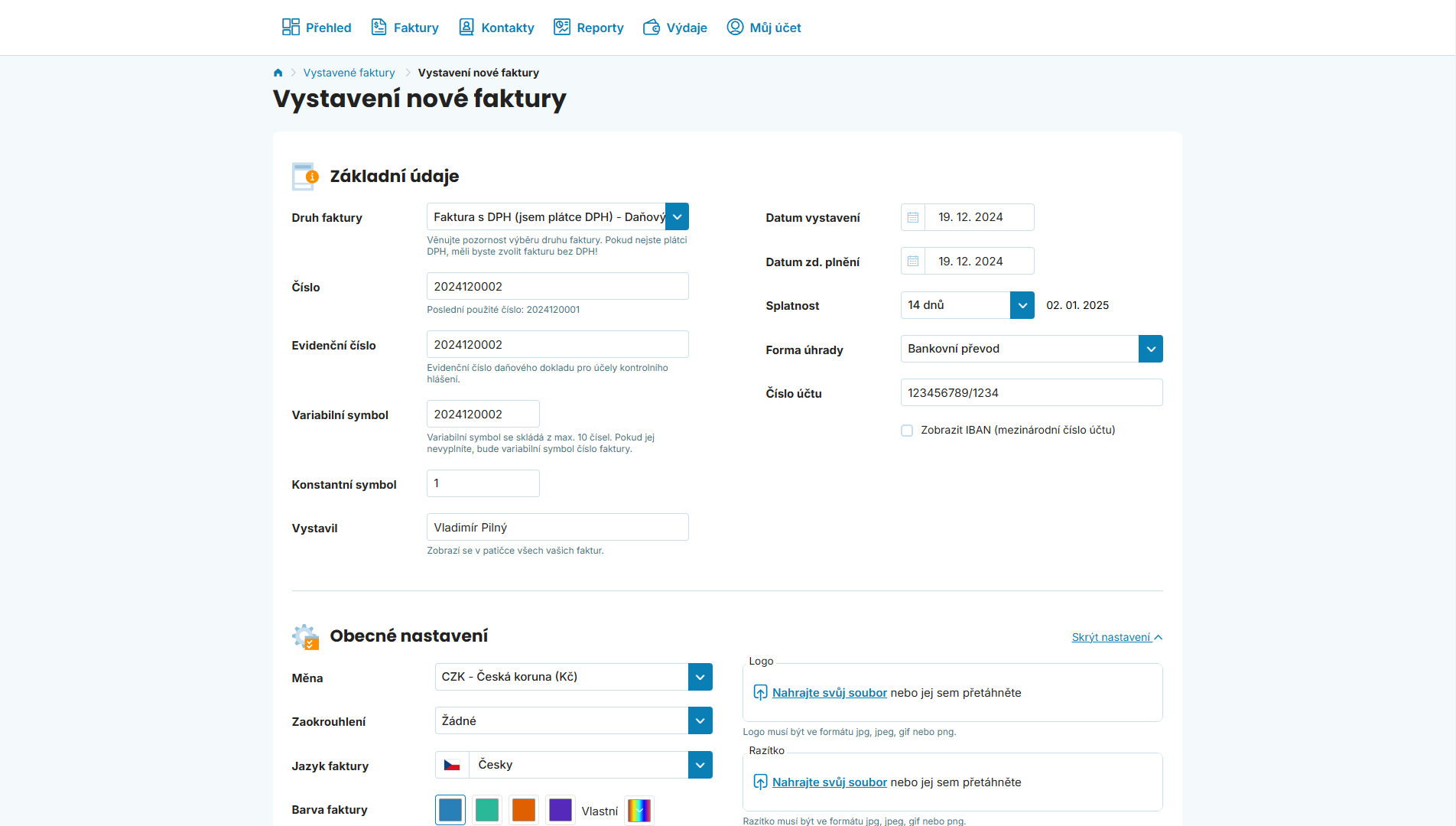Select orange invoice color swatch
The width and height of the screenshot is (1456, 826).
tap(524, 810)
